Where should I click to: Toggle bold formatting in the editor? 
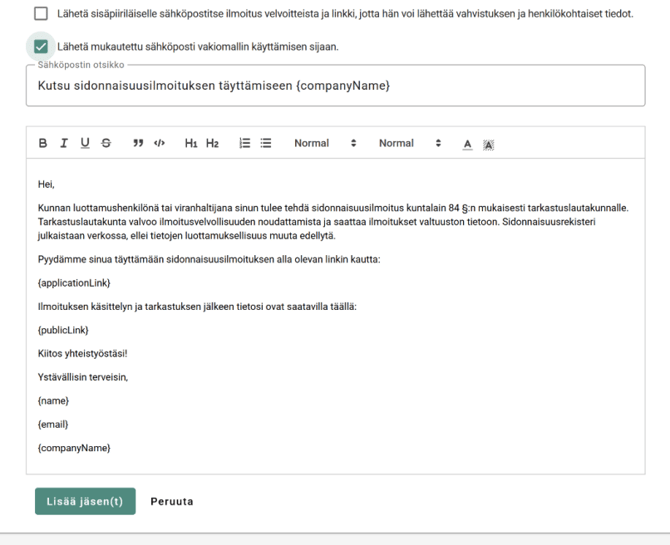[43, 143]
